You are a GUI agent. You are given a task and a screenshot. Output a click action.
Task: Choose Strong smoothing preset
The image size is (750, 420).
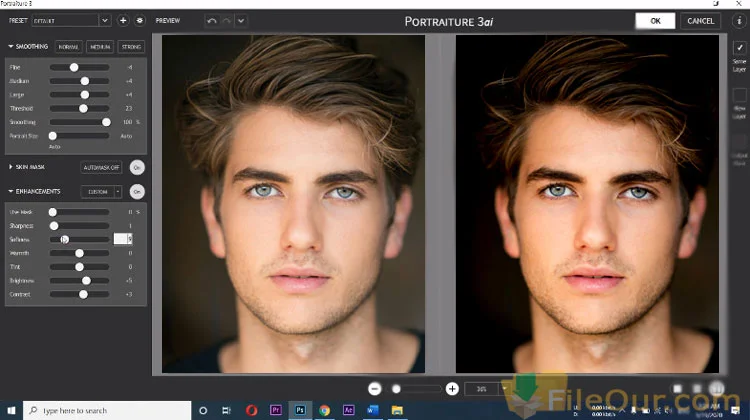pos(131,47)
